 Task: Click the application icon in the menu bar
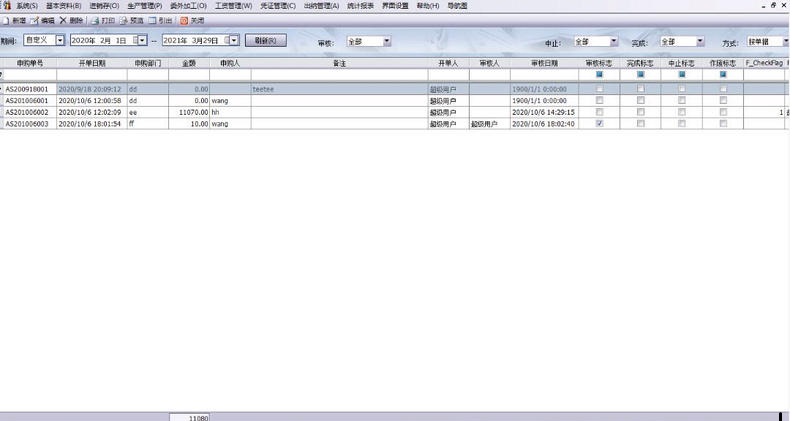click(x=7, y=6)
